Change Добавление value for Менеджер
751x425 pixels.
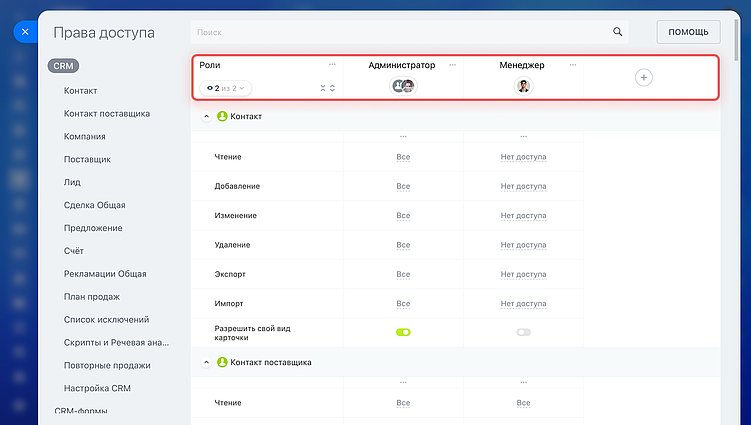tap(523, 186)
